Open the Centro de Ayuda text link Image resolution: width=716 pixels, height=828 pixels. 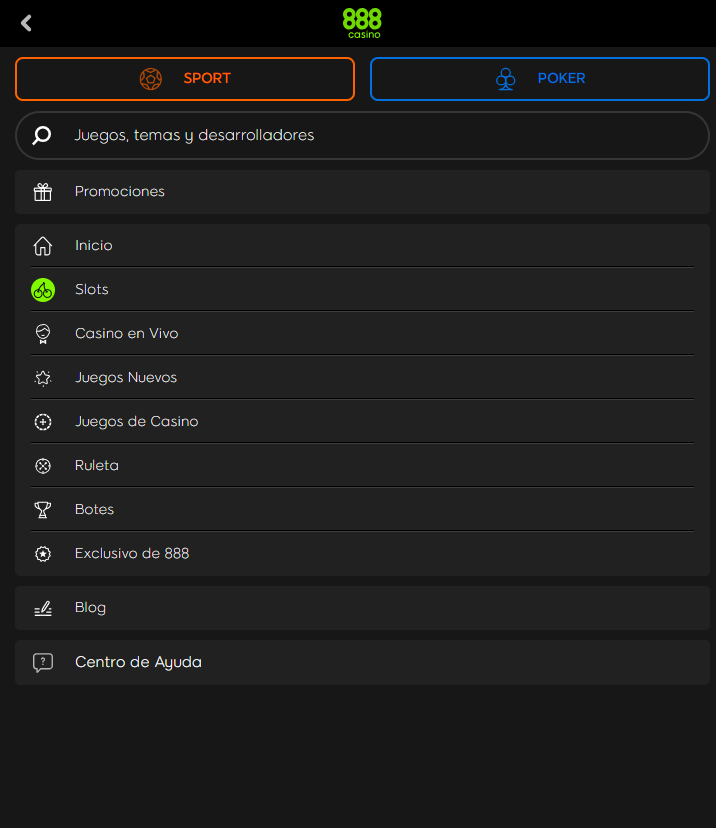point(138,662)
